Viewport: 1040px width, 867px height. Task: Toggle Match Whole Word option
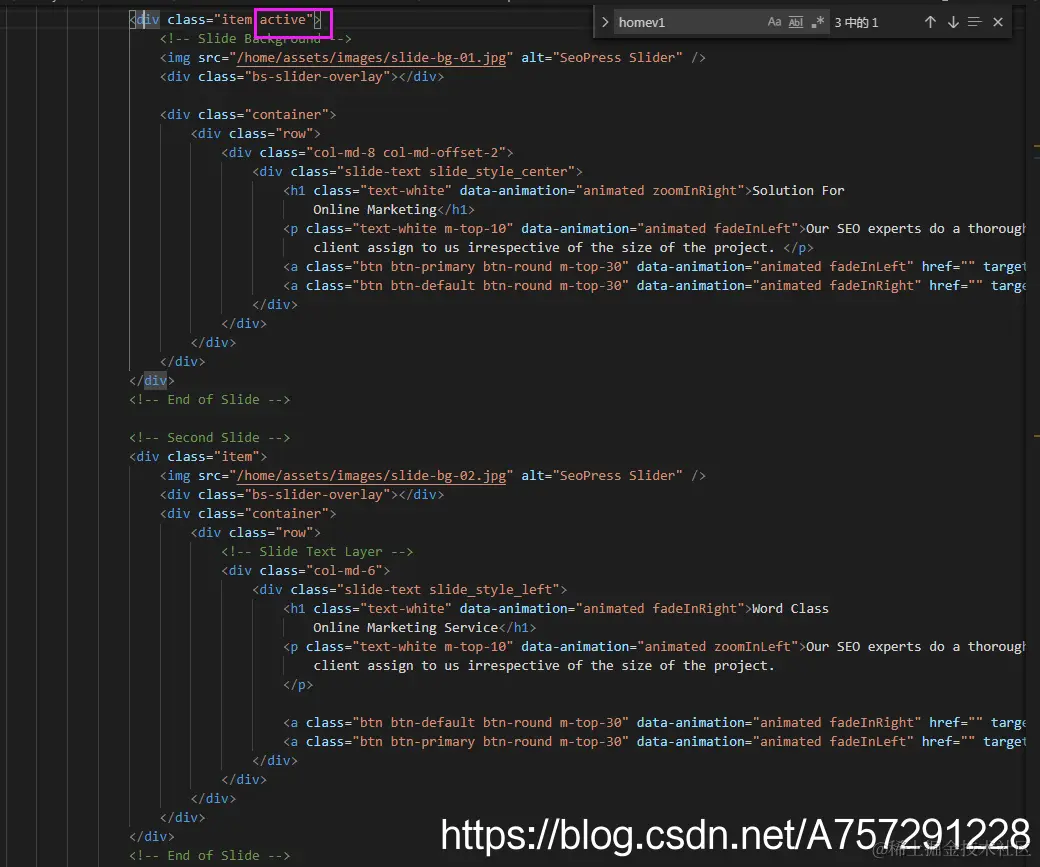[x=796, y=22]
